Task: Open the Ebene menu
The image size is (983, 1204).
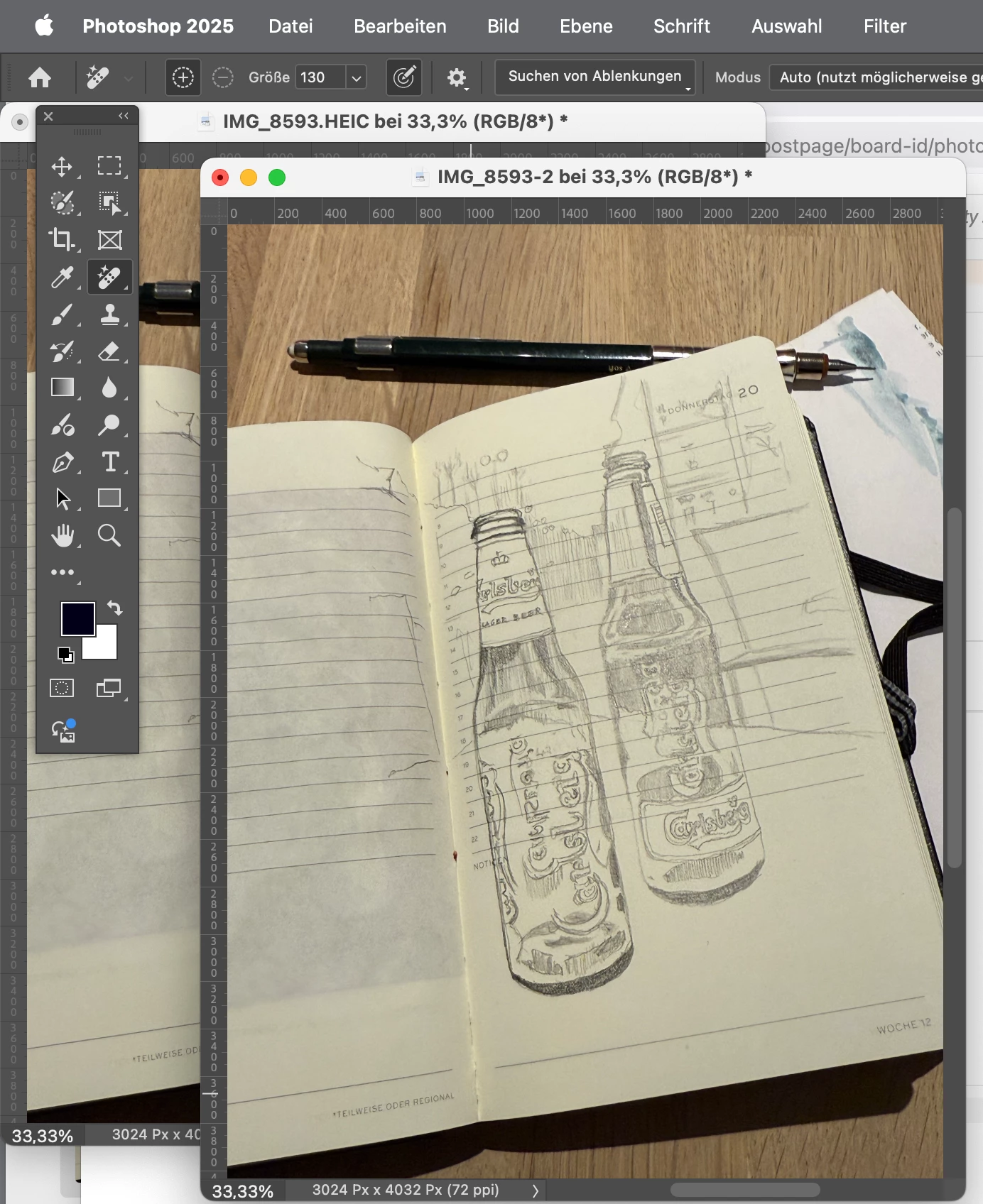Action: [586, 26]
